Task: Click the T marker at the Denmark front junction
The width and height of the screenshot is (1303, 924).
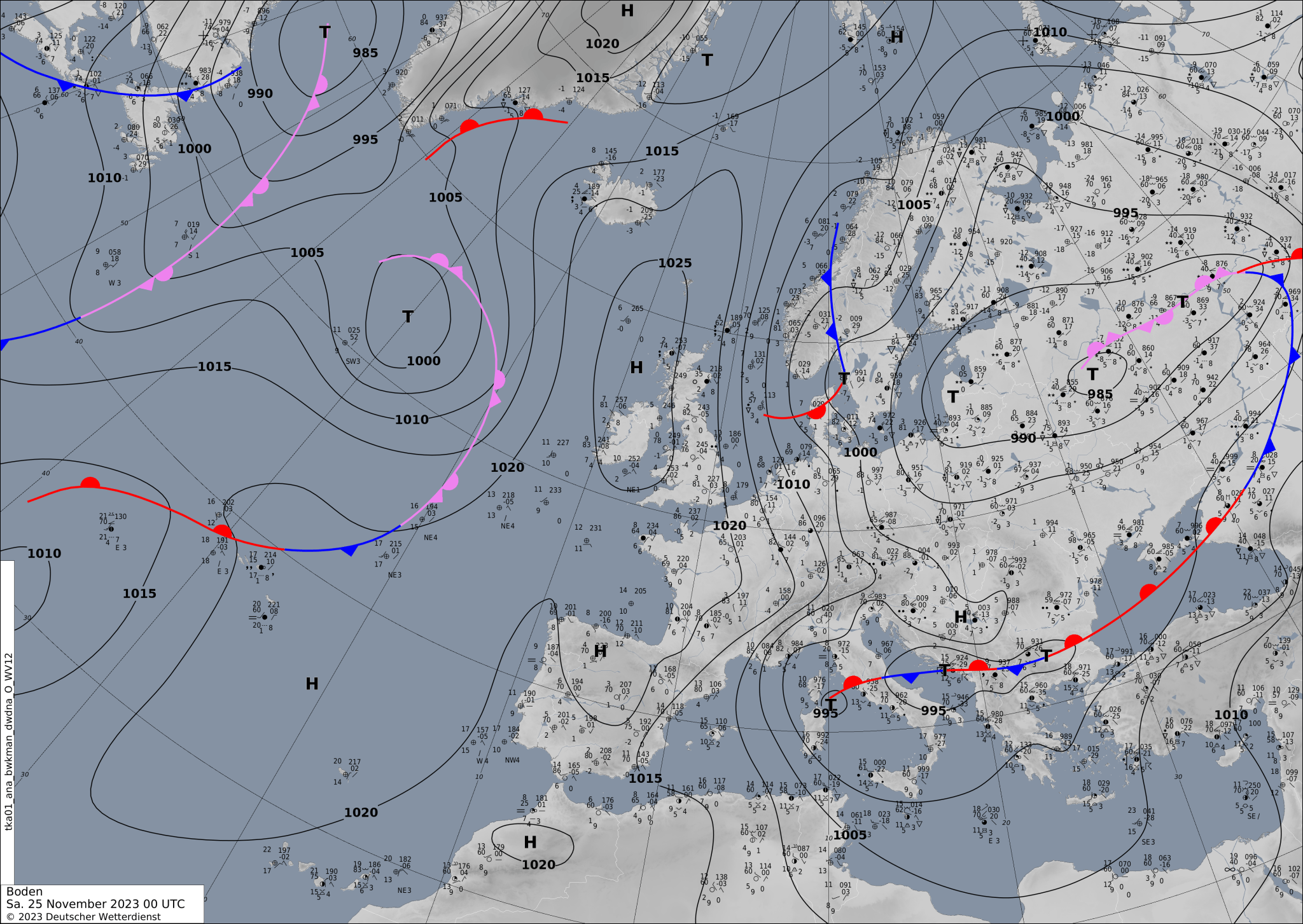Action: click(x=844, y=378)
